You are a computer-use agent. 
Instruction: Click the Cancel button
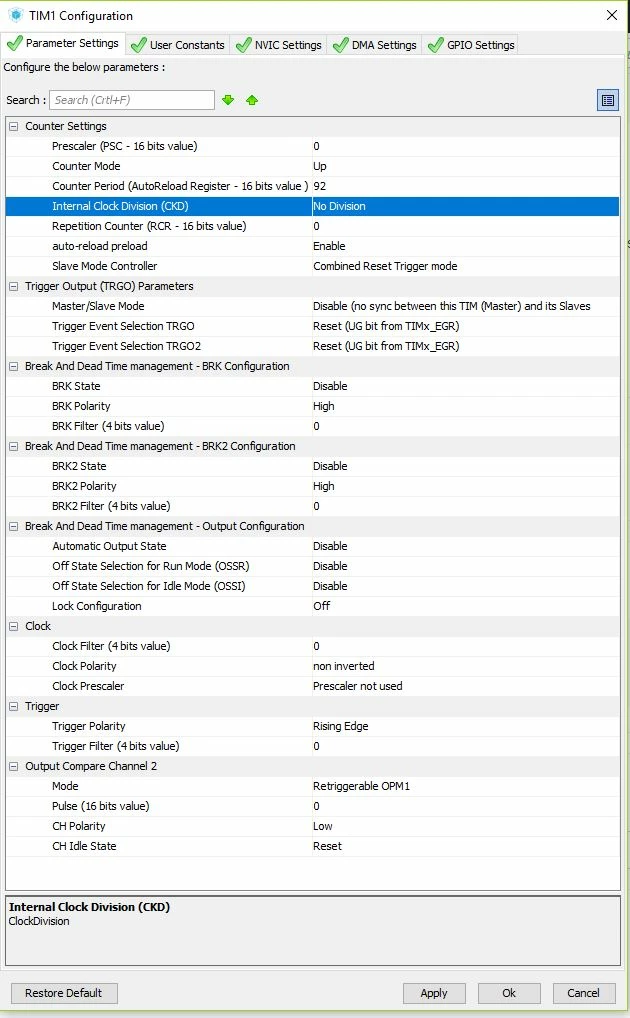point(583,993)
